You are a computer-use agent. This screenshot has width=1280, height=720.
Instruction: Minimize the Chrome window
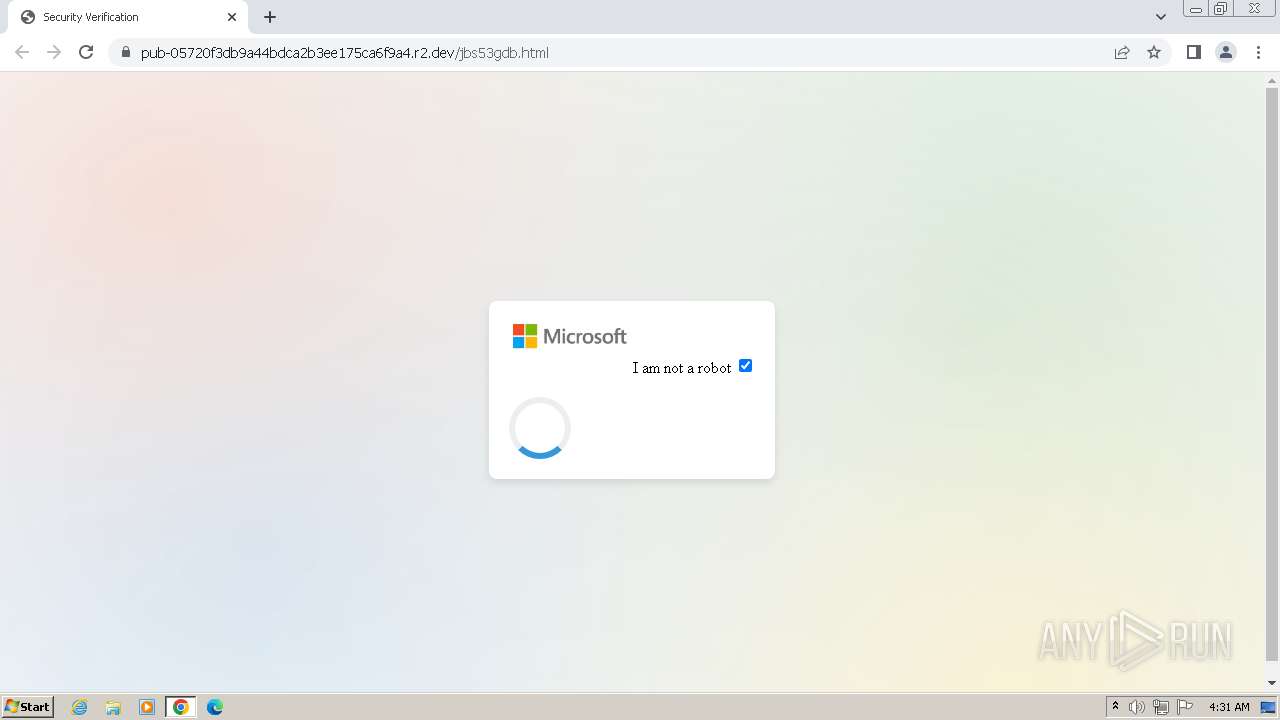click(1195, 9)
